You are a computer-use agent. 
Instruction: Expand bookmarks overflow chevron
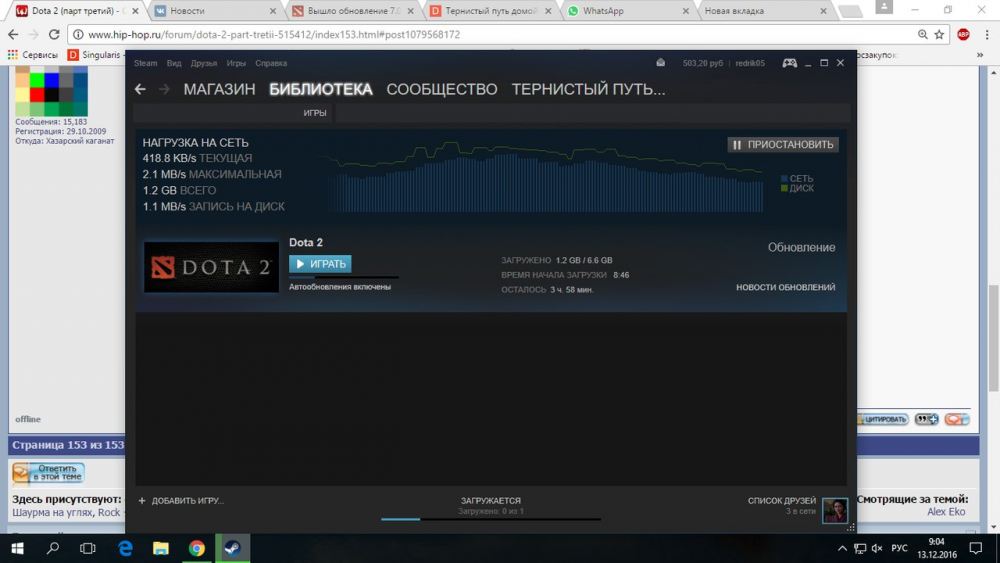tap(980, 55)
